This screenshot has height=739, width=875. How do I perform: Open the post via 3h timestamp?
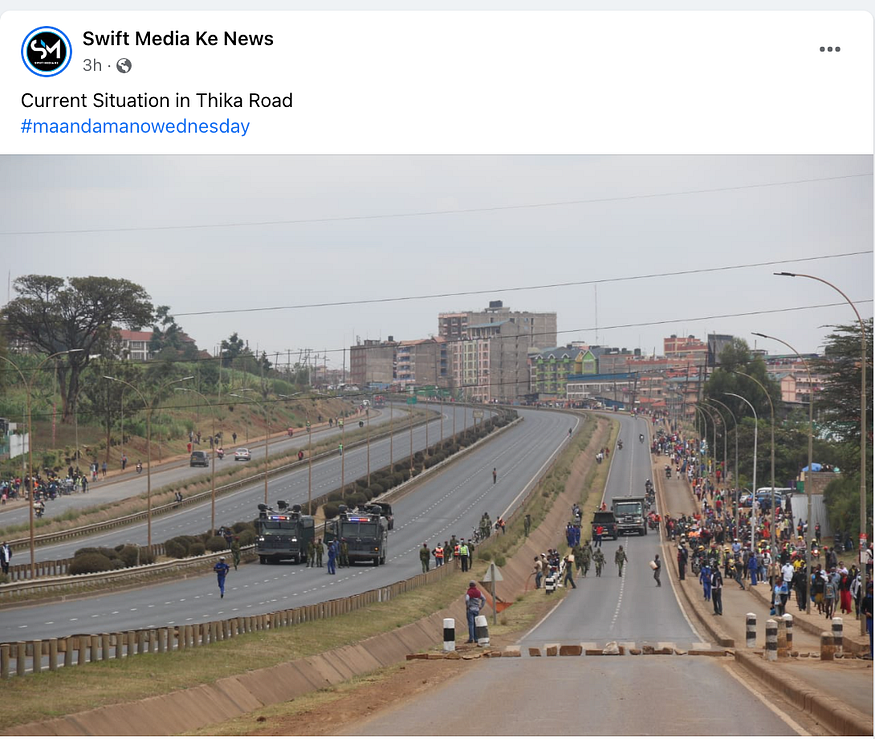pyautogui.click(x=92, y=65)
